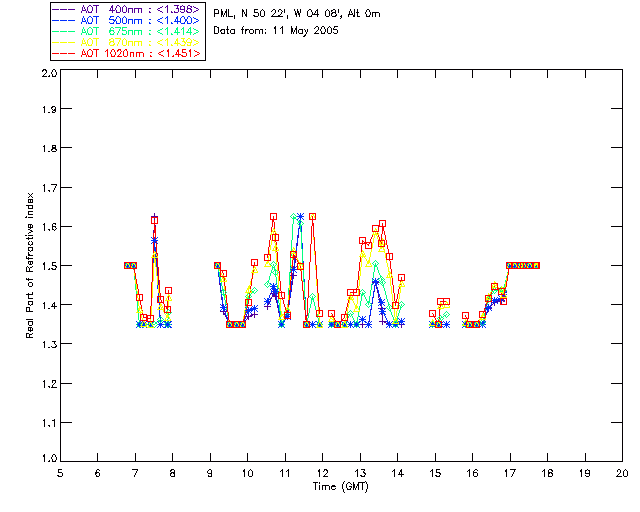Click the AOT 675nm legend entry
This screenshot has height=512, width=640.
point(127,31)
